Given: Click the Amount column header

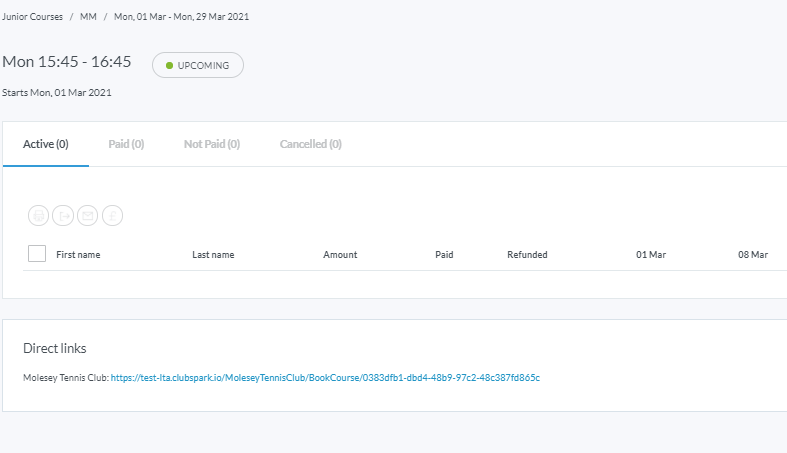Looking at the screenshot, I should [x=340, y=255].
